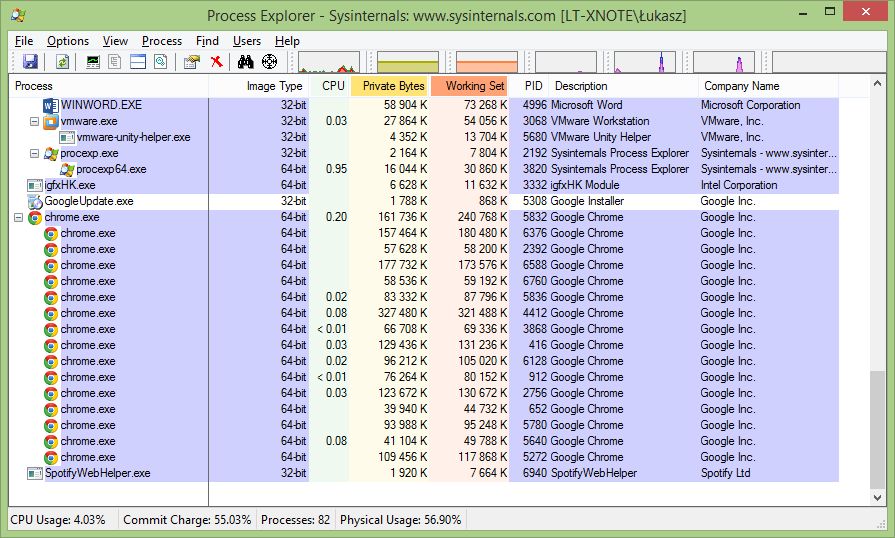This screenshot has height=538, width=895.
Task: Open System Information from the toolbar icon
Action: pos(92,62)
